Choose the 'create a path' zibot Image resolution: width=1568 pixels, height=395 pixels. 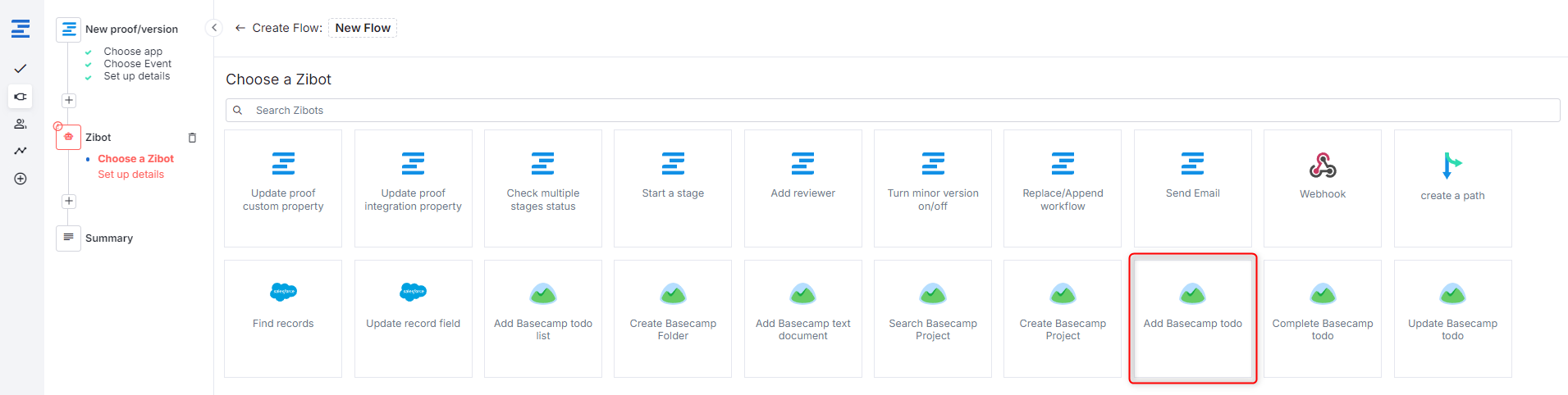click(x=1451, y=188)
